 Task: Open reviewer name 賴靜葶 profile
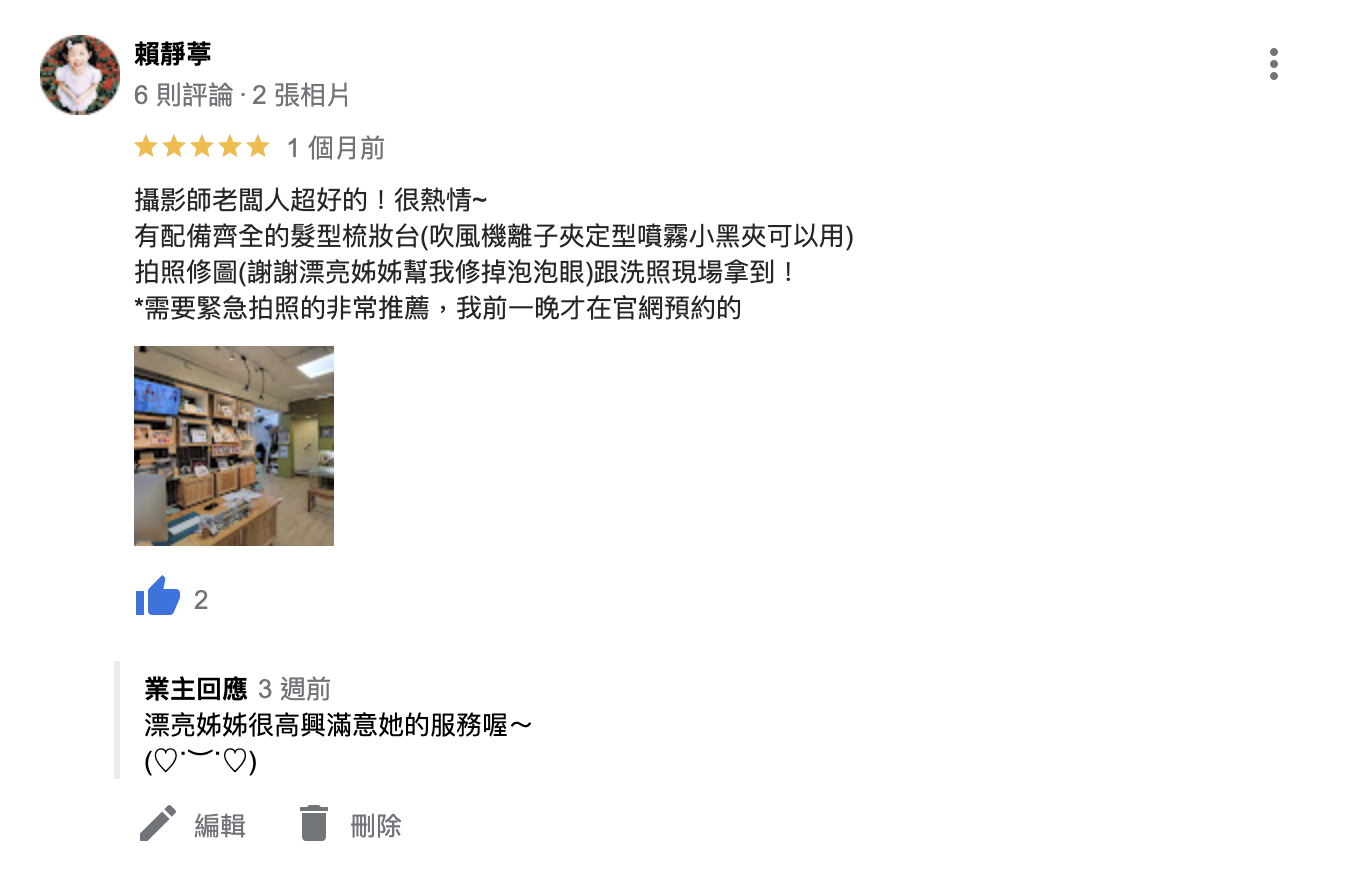tap(173, 54)
